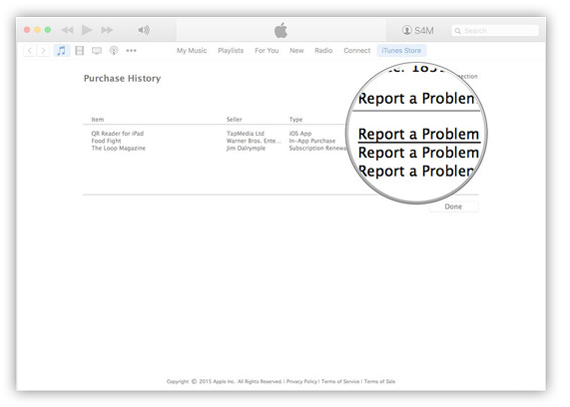Image resolution: width=570 pixels, height=407 pixels.
Task: Close the iTunes window with red button
Action: pyautogui.click(x=27, y=30)
